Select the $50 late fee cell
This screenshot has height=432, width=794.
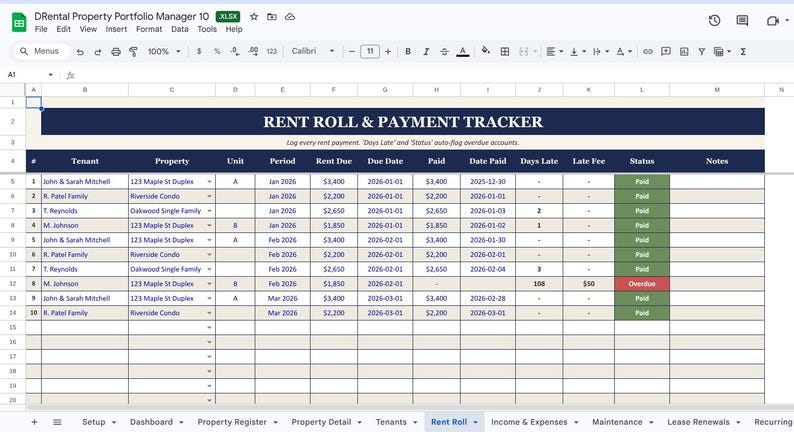(x=588, y=284)
